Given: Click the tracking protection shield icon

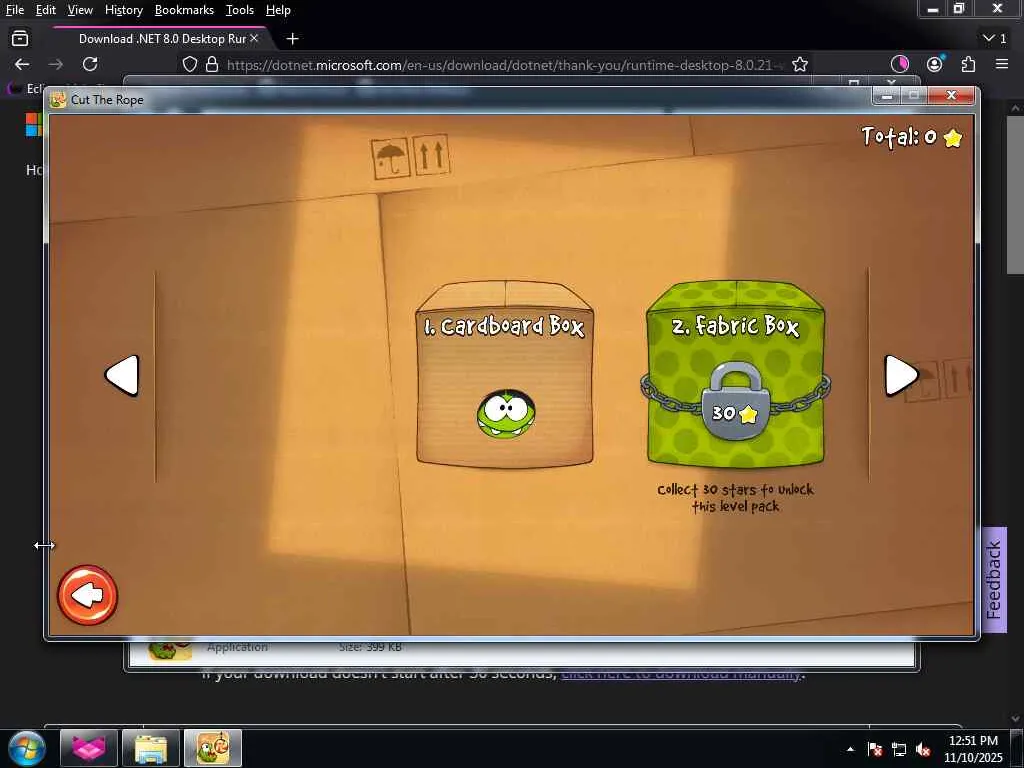Looking at the screenshot, I should coord(189,64).
